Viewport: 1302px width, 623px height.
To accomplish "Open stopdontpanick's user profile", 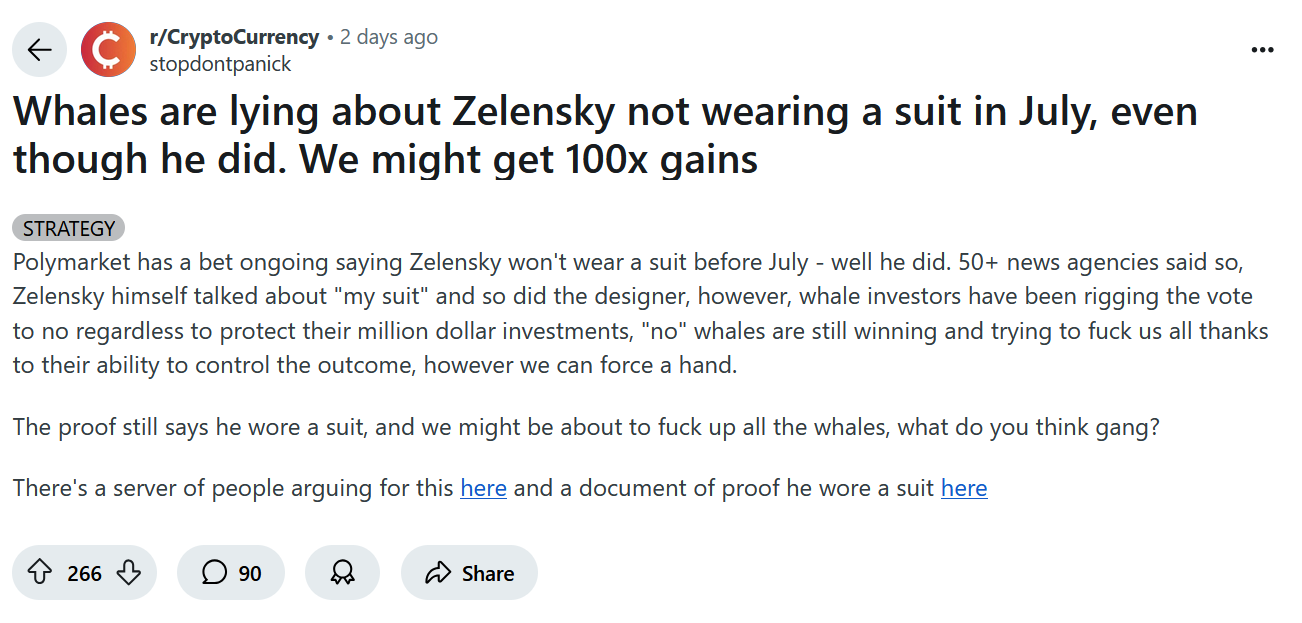I will [220, 64].
